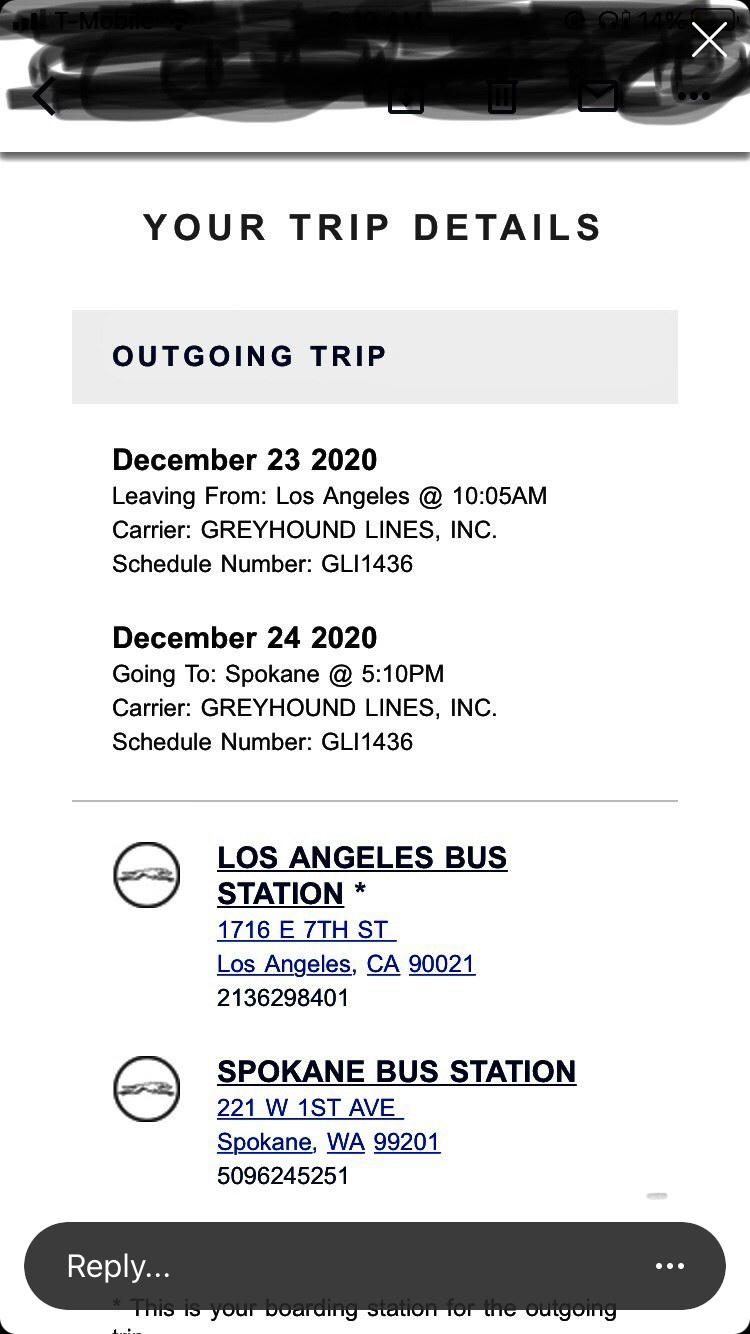The image size is (750, 1334).
Task: Tap the 90021 zip code link
Action: pos(442,964)
